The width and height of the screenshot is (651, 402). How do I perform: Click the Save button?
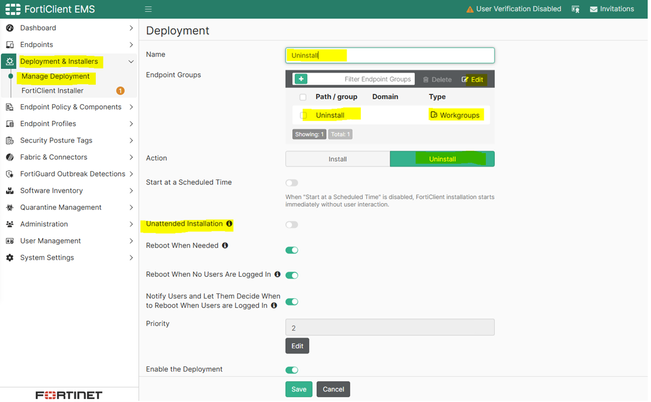pos(299,390)
